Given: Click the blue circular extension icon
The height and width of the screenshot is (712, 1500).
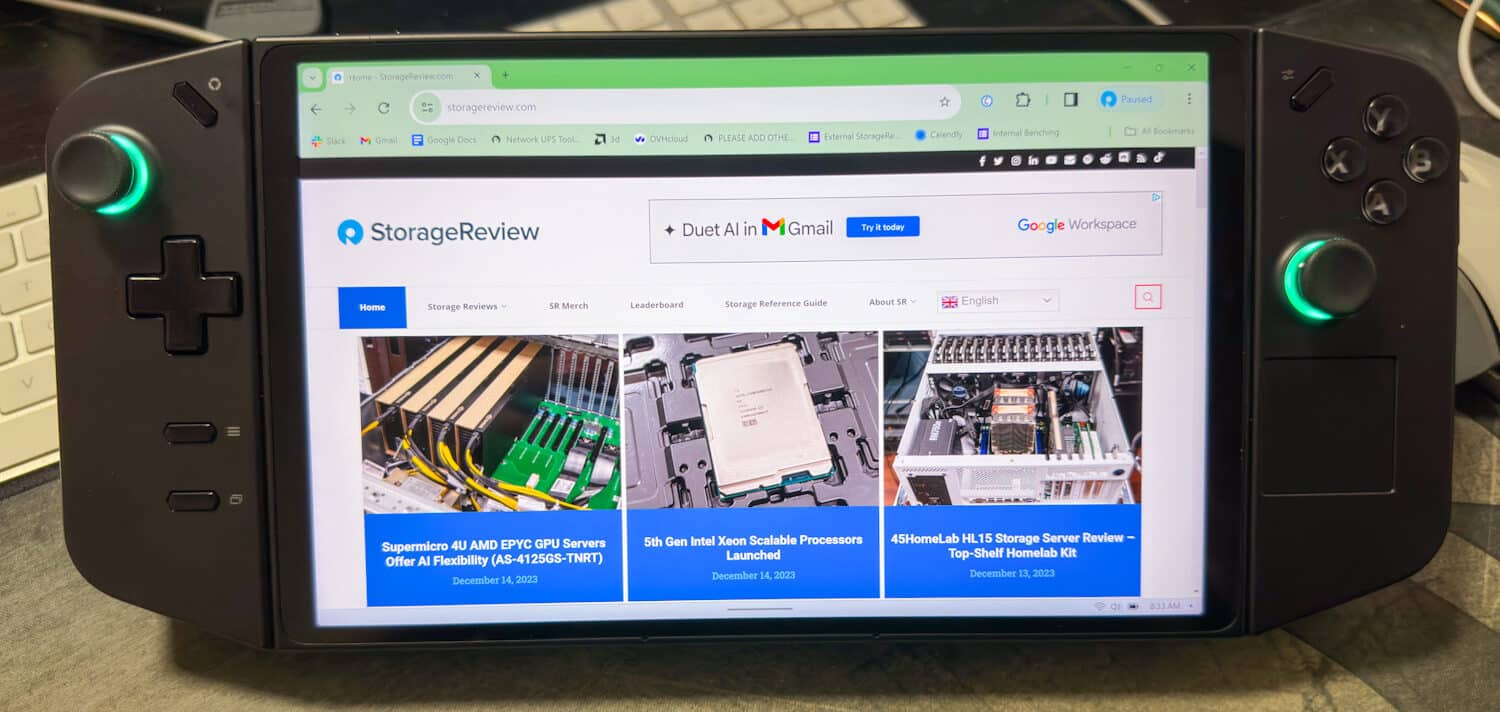Looking at the screenshot, I should tap(987, 100).
